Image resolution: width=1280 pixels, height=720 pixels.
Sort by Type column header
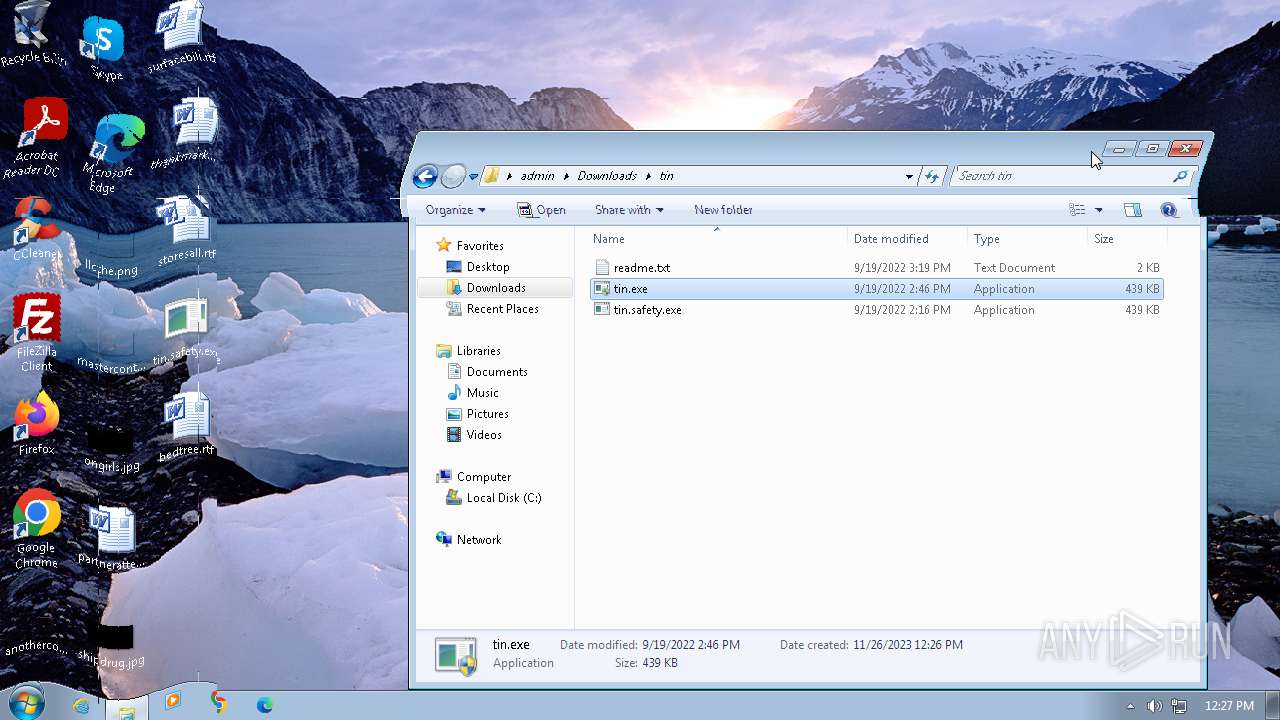click(1027, 239)
